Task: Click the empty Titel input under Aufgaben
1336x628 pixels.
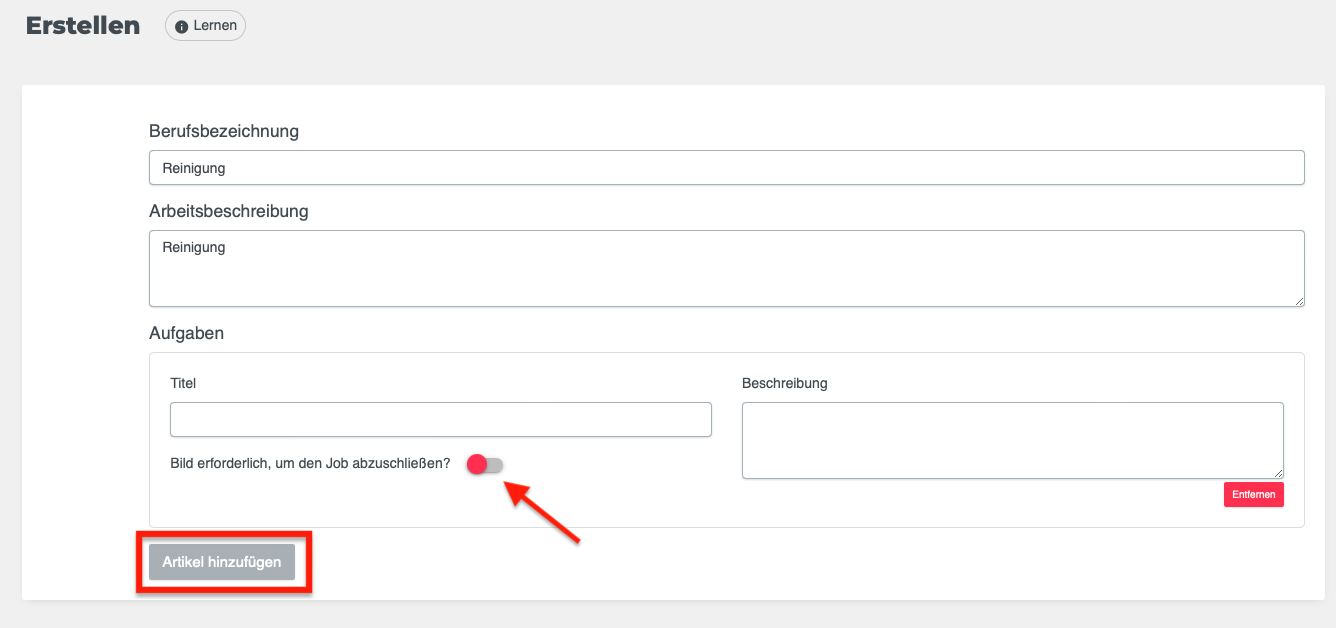Action: point(440,419)
